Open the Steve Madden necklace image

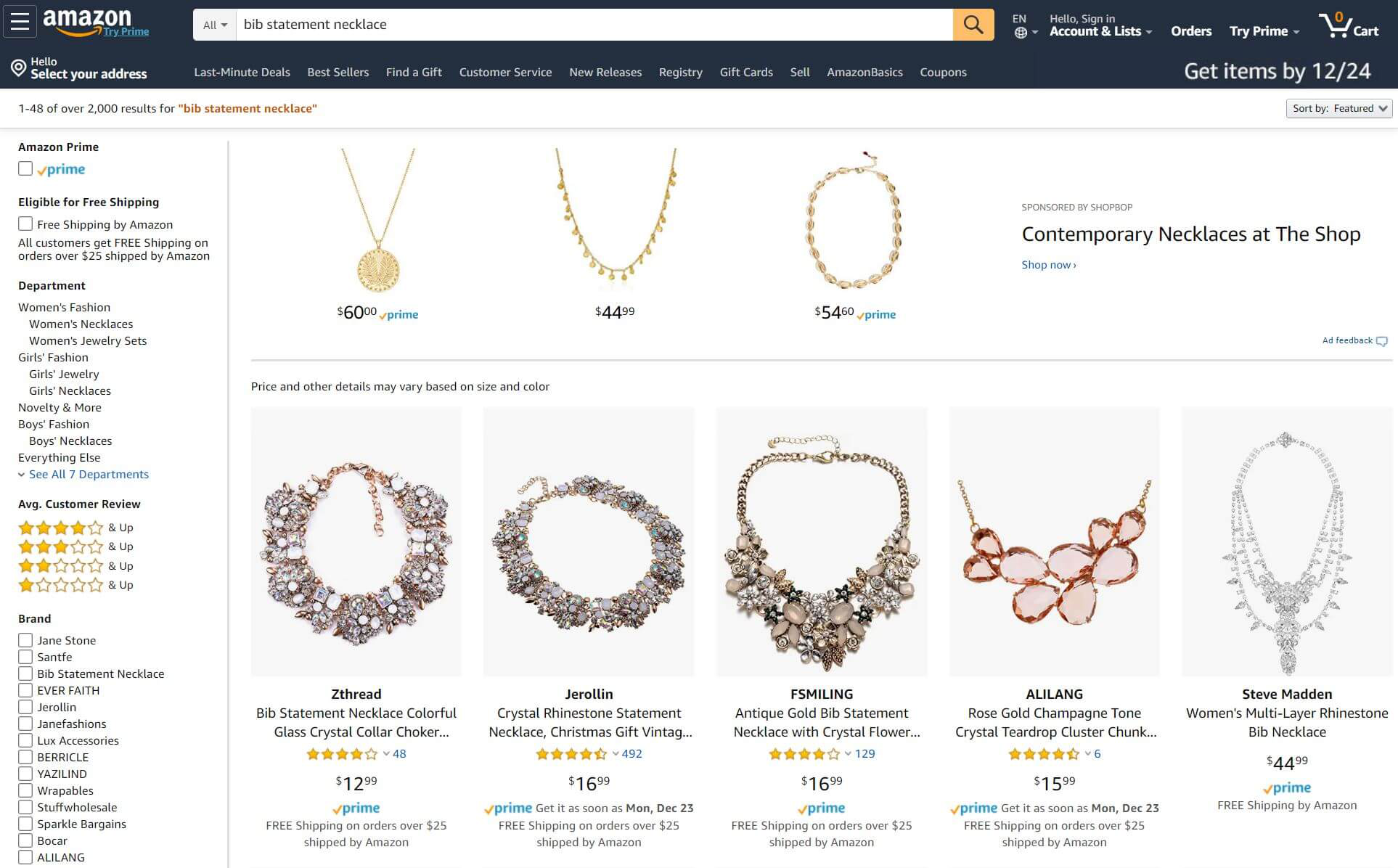coord(1286,541)
